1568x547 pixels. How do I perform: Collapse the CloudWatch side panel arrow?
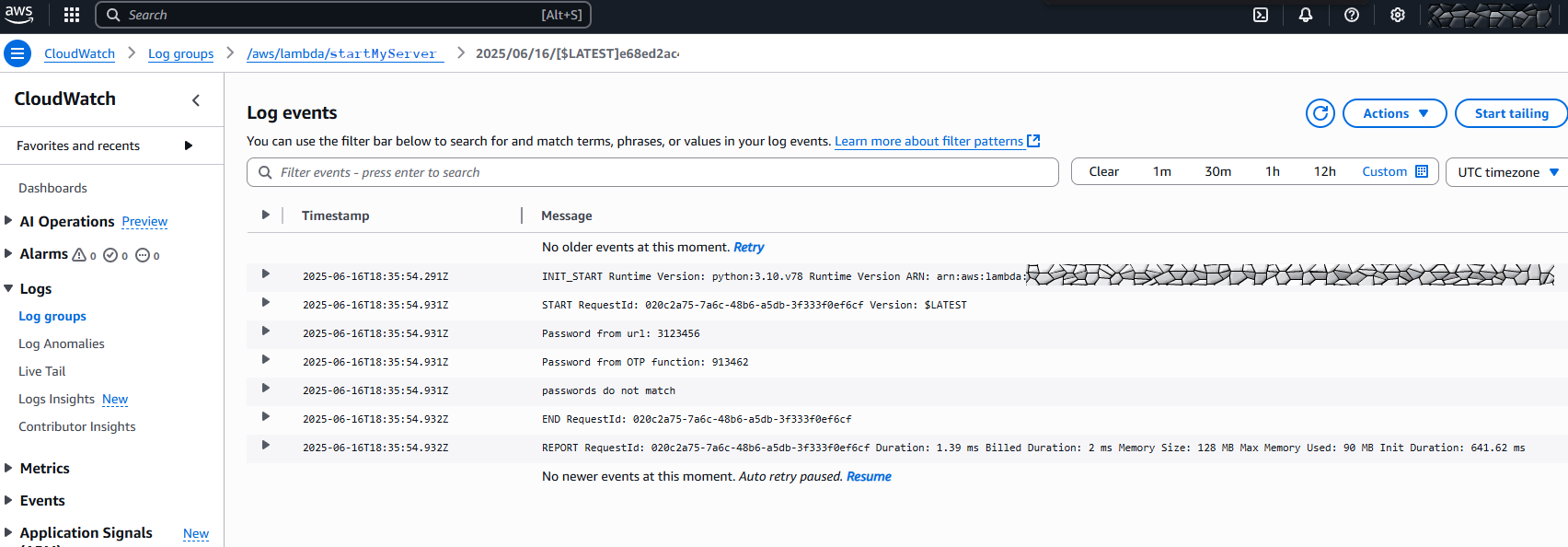click(196, 100)
